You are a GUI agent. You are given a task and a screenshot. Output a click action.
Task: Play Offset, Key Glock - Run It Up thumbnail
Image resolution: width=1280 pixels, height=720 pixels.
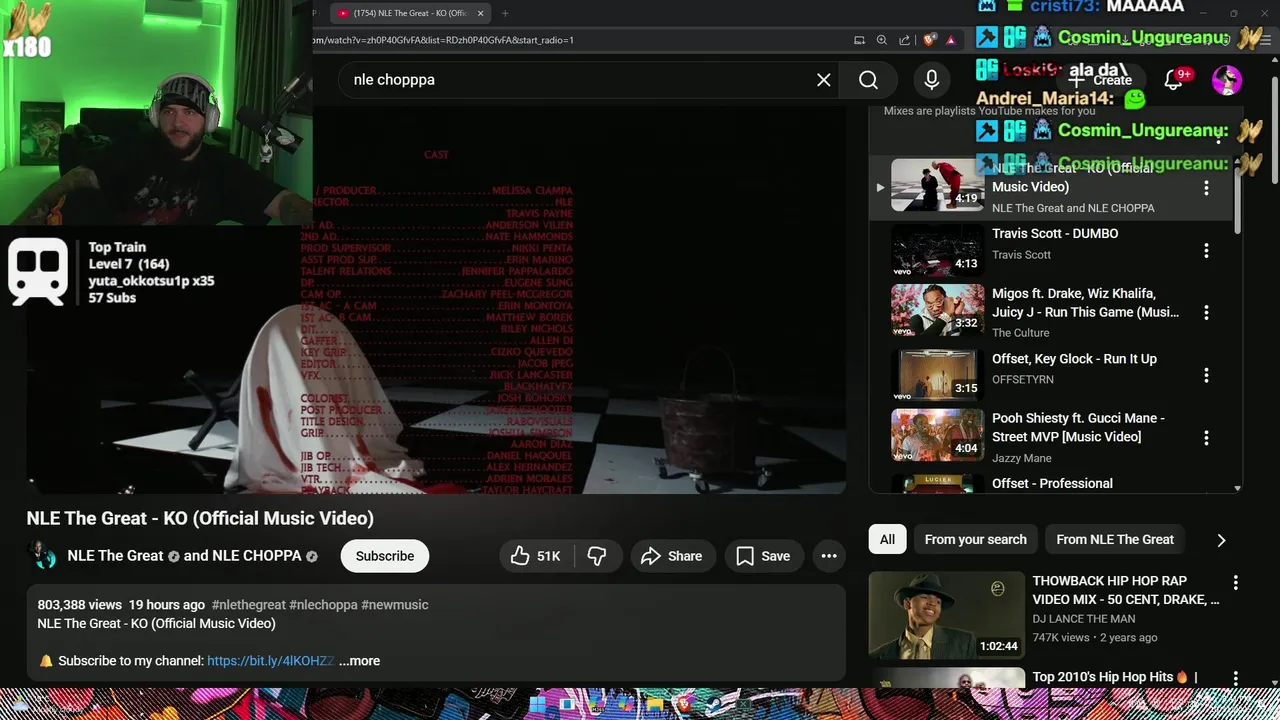tap(938, 374)
